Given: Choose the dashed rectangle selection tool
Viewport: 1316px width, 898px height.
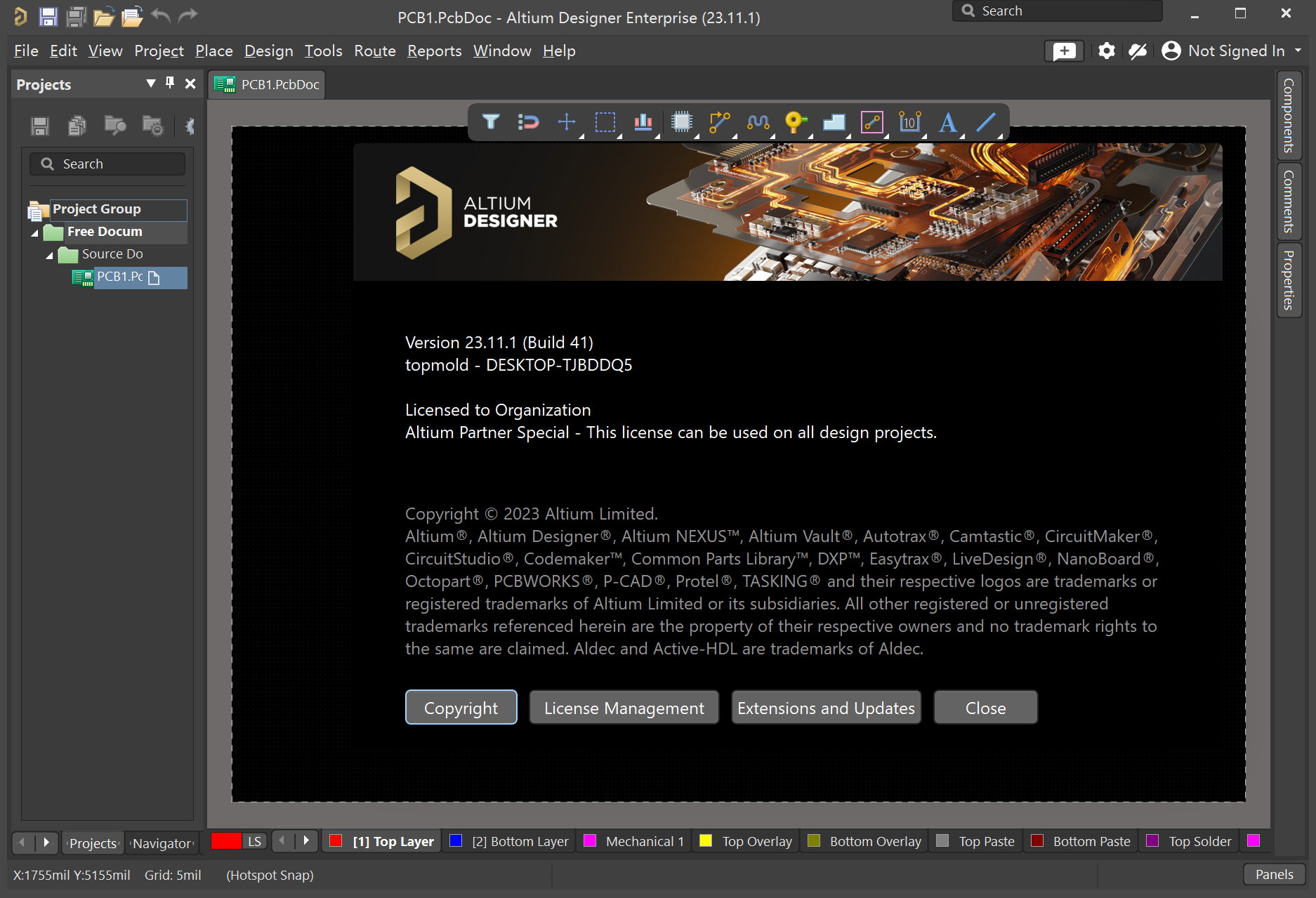Looking at the screenshot, I should (x=605, y=122).
